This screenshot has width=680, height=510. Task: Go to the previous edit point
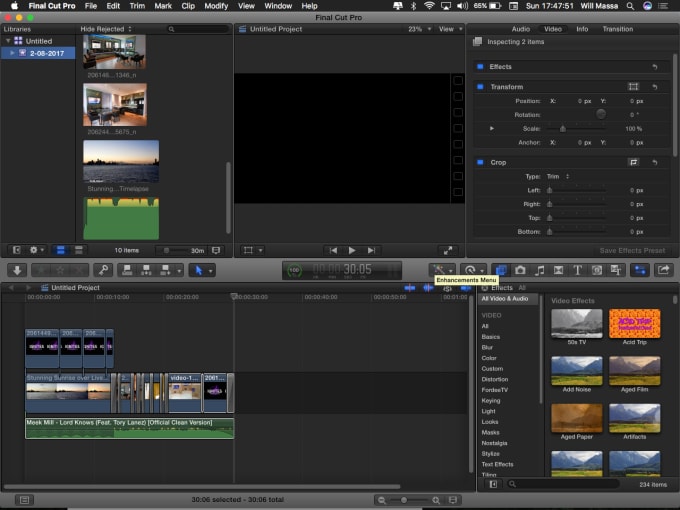tap(333, 250)
